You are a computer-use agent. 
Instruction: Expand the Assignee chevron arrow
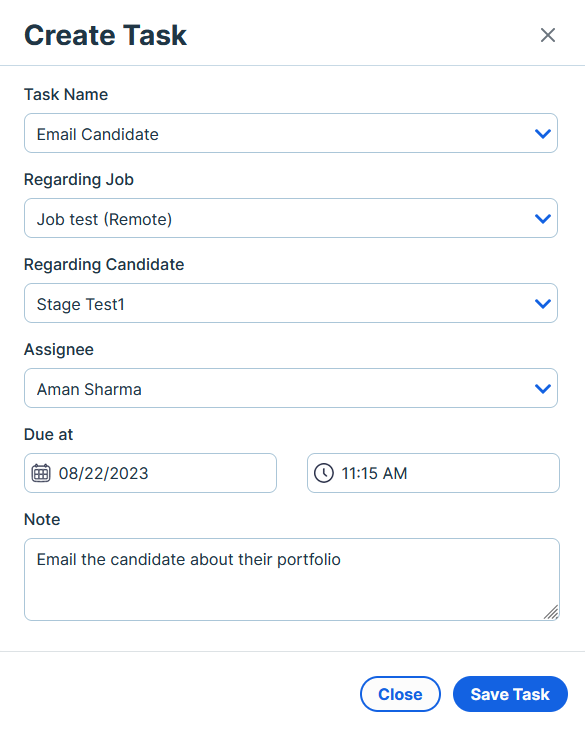point(543,388)
